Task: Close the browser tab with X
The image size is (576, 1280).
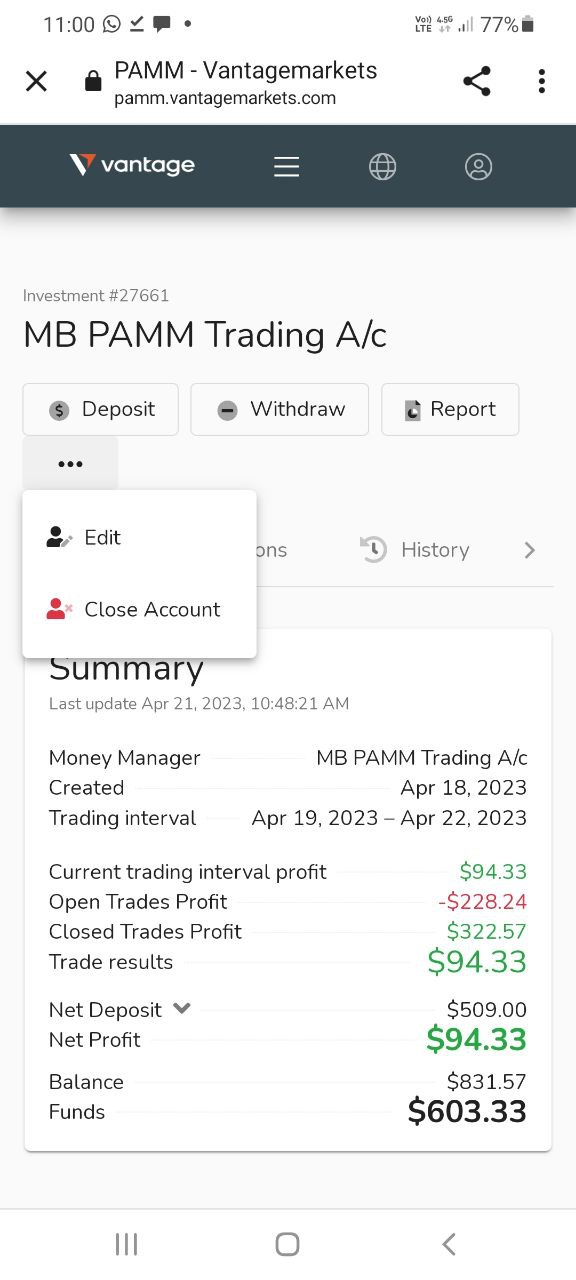Action: pos(36,81)
